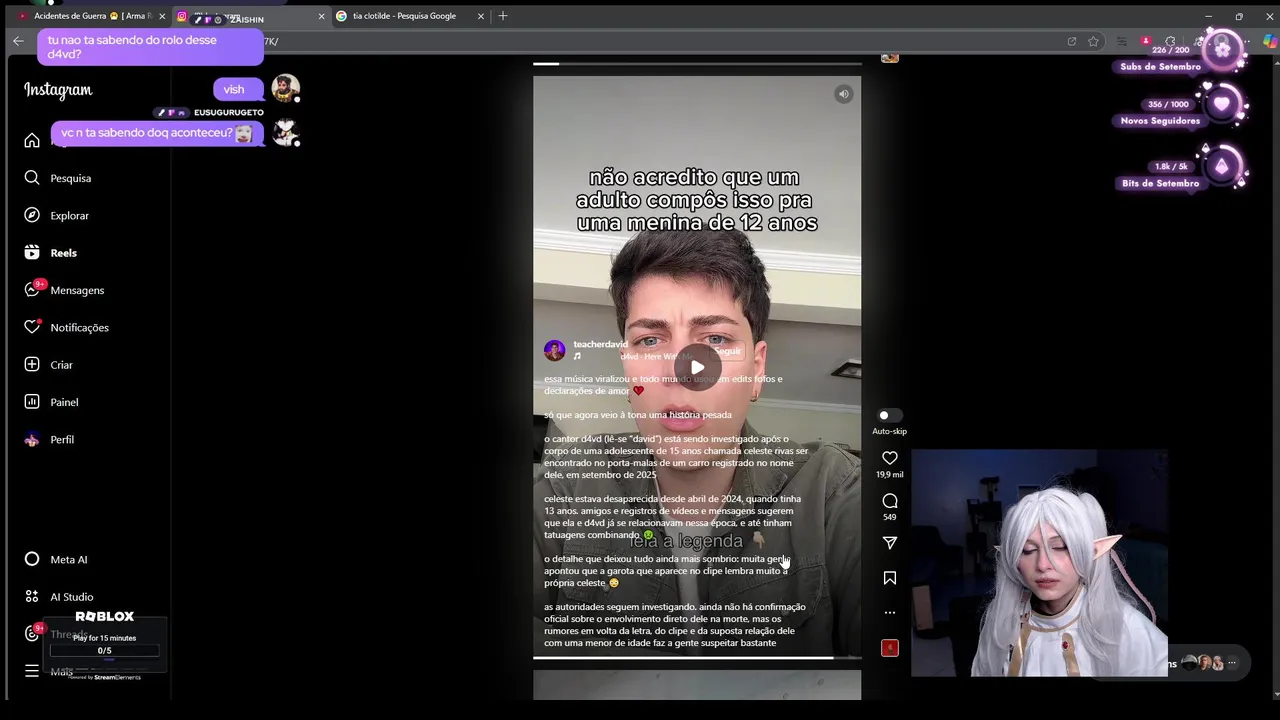Click the Explorar compass icon
Image resolution: width=1280 pixels, height=720 pixels.
point(32,215)
